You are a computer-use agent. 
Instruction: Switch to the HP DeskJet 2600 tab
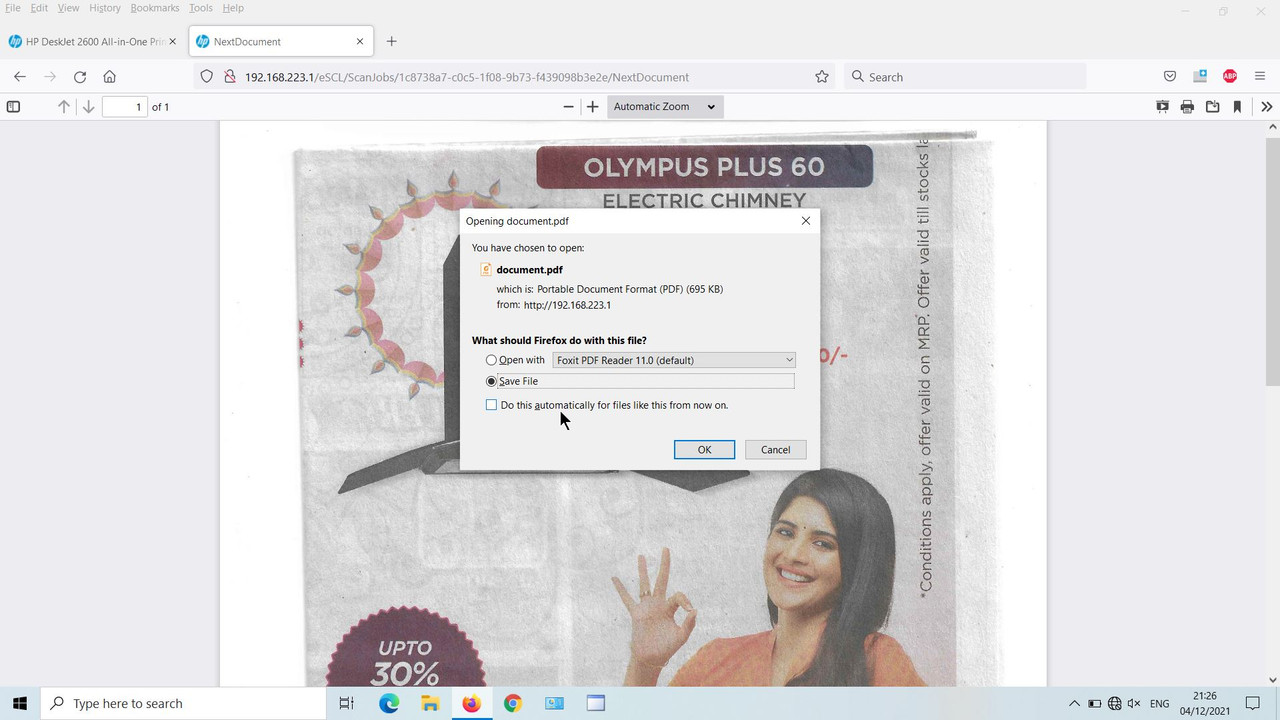(x=93, y=42)
